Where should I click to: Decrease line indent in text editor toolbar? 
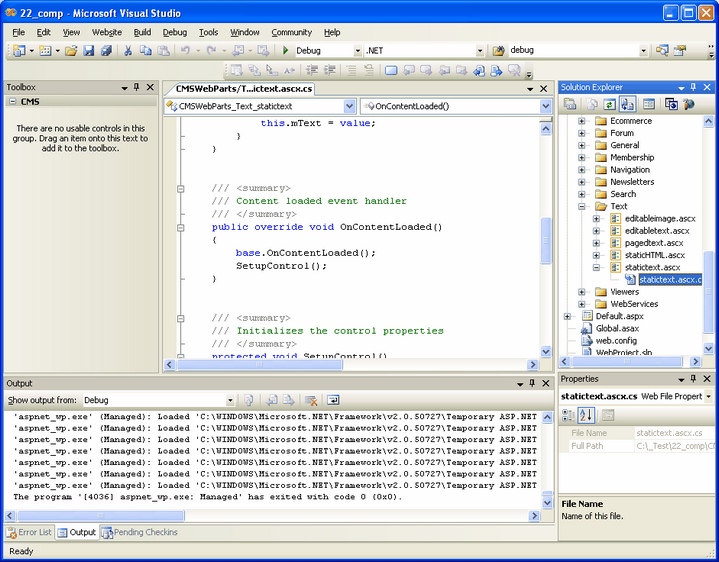tap(312, 70)
